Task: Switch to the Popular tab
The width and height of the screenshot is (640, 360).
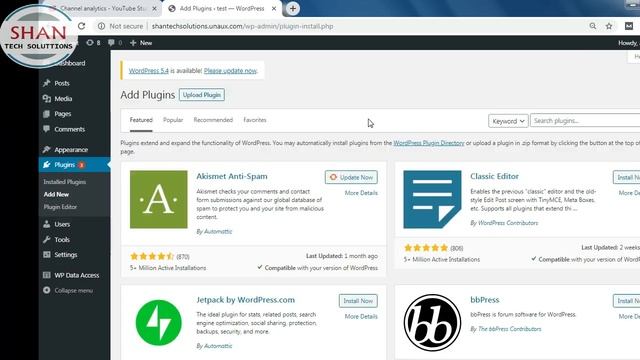Action: coord(173,120)
